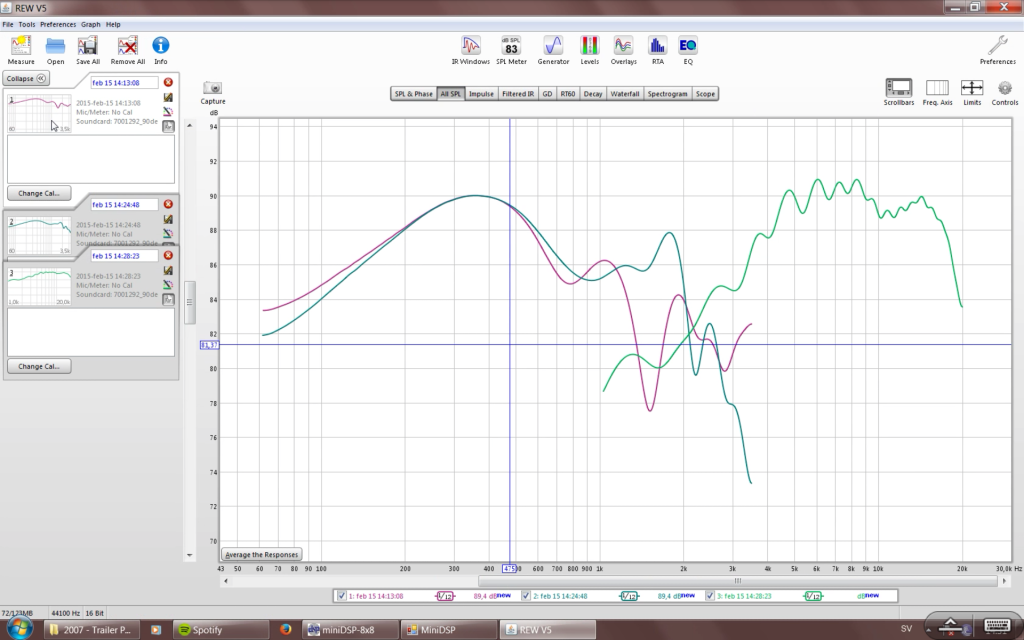1024x640 pixels.
Task: Click graph horizontal scrollbar right arrow
Action: tap(1004, 581)
